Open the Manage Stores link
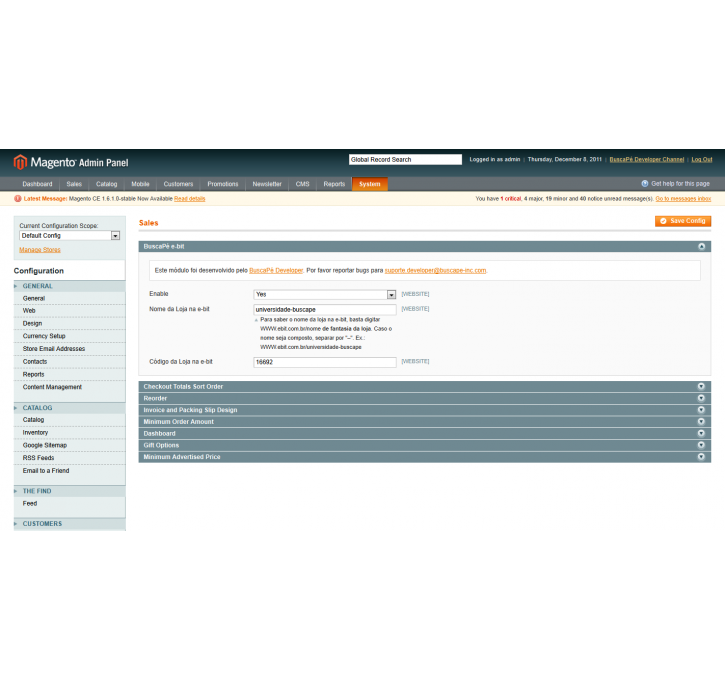725x680 pixels. pos(40,250)
